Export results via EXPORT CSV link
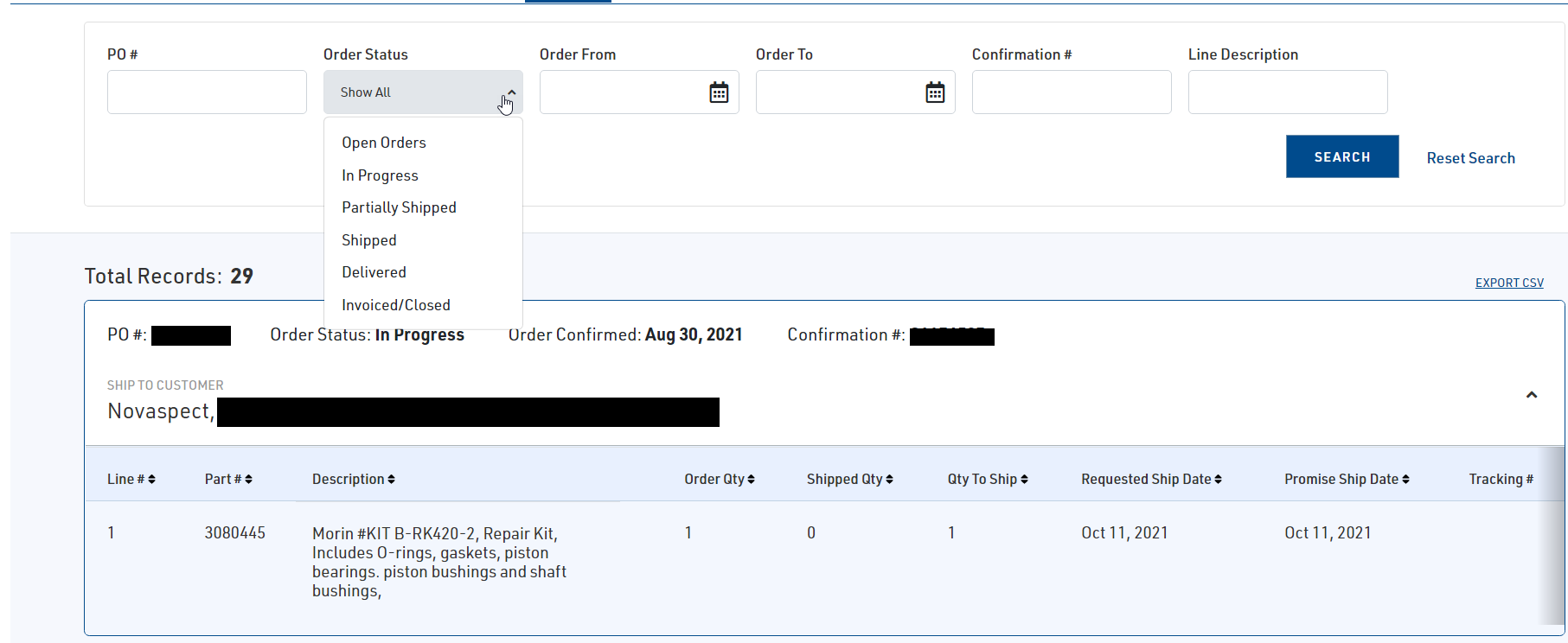The image size is (1568, 643). click(x=1509, y=283)
